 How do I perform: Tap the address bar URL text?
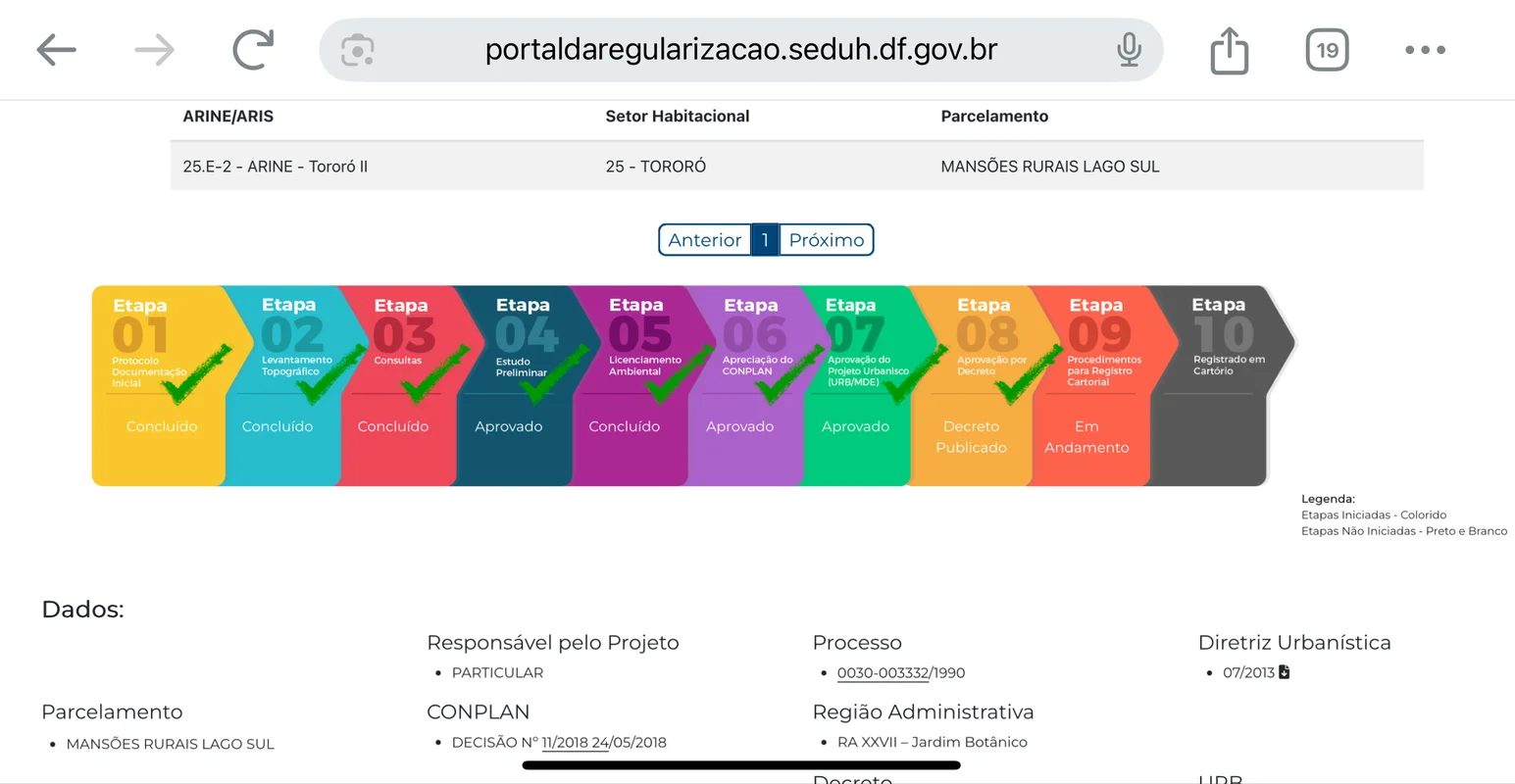(741, 50)
